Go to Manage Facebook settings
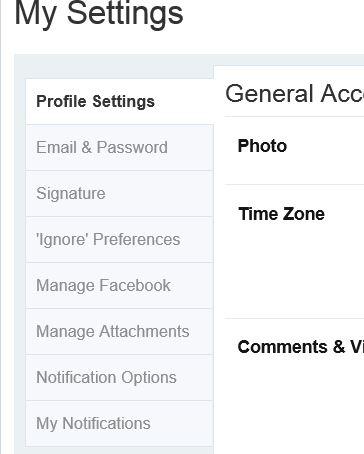Image resolution: width=364 pixels, height=454 pixels. point(119,285)
